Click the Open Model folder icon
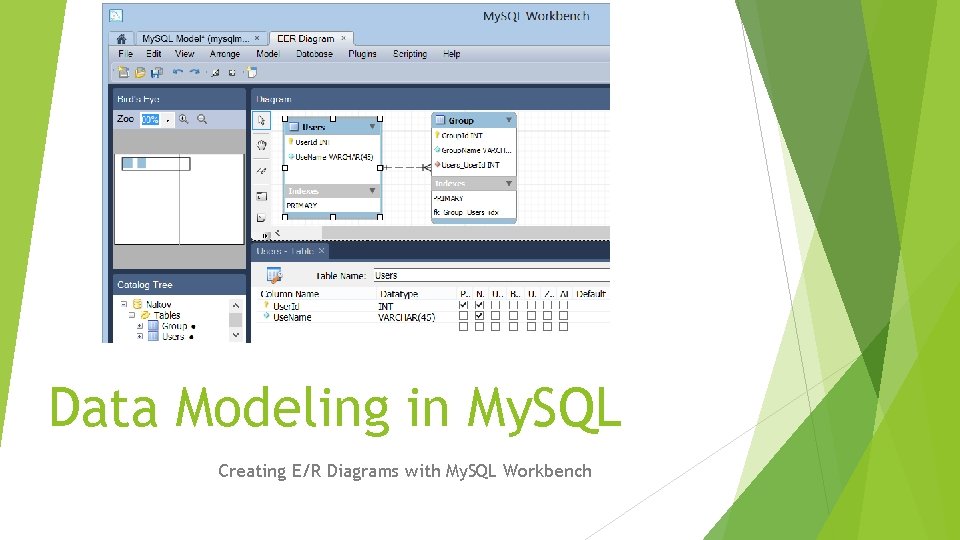The height and width of the screenshot is (540, 960). click(x=140, y=72)
